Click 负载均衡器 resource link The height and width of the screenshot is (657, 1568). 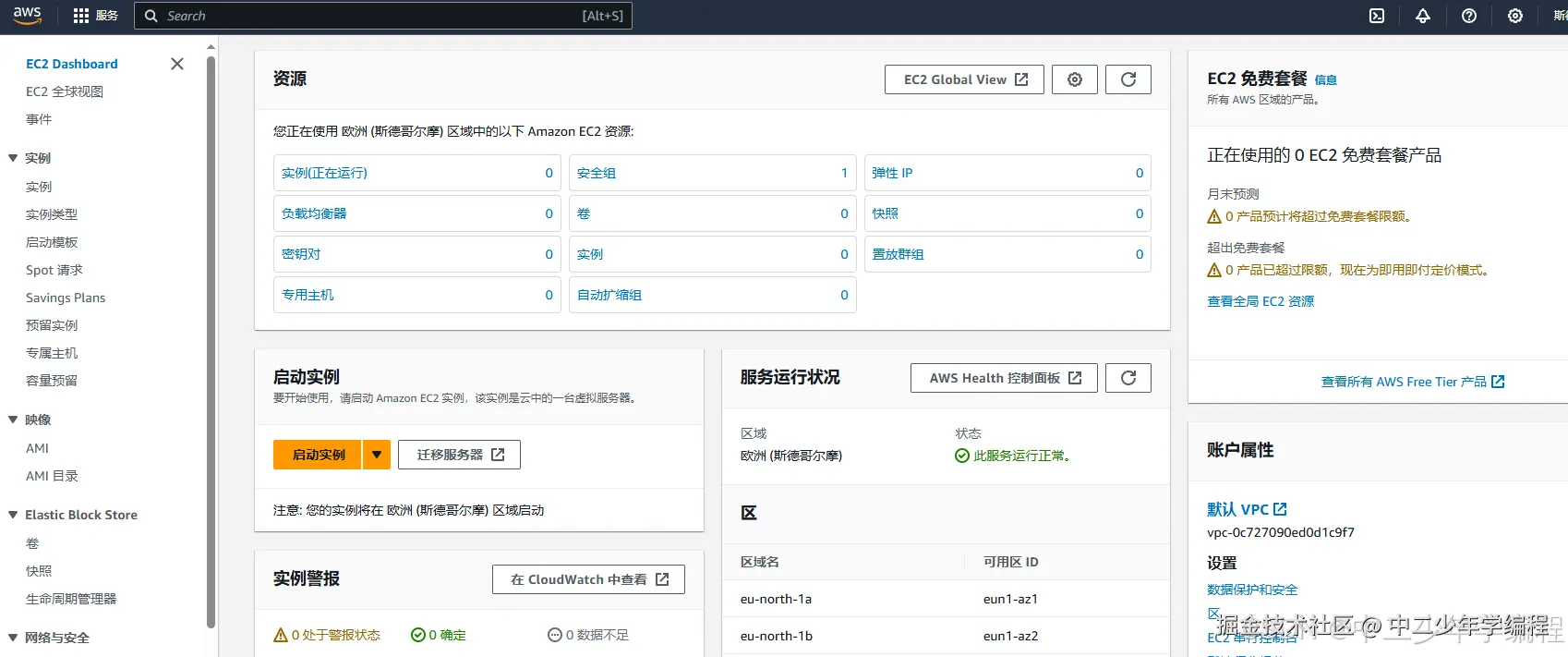[314, 213]
